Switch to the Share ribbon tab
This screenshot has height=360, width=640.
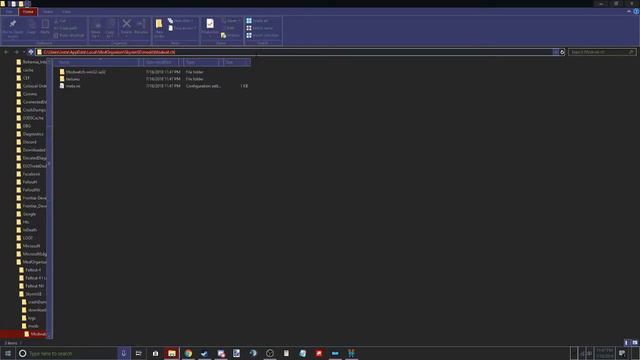[48, 12]
